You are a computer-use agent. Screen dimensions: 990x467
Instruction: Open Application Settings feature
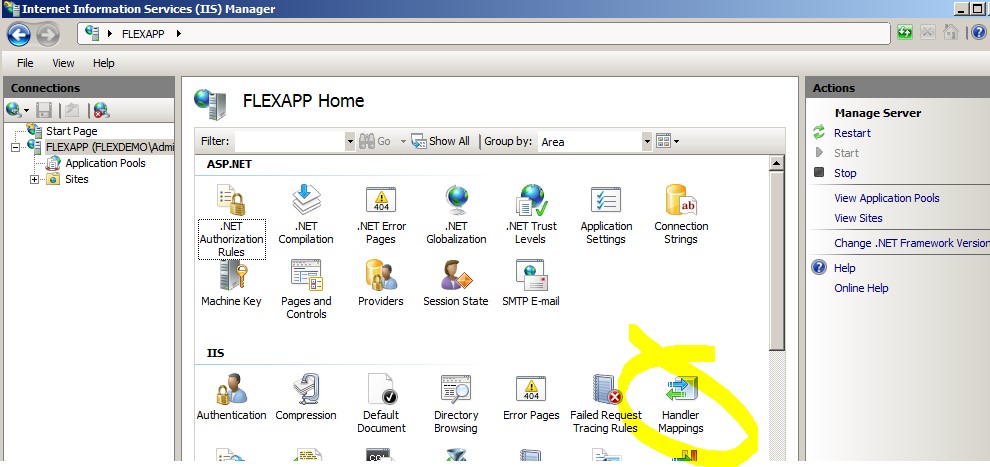(x=606, y=215)
